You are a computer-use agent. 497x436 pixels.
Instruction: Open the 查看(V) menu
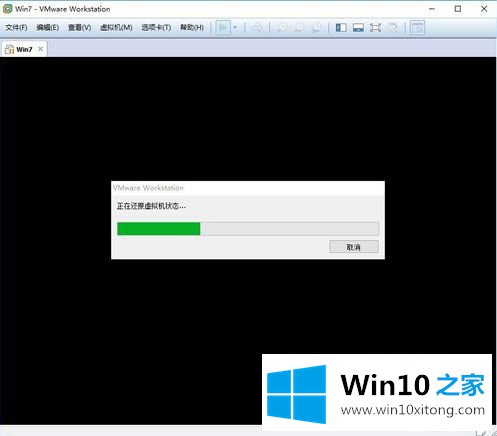(x=80, y=28)
